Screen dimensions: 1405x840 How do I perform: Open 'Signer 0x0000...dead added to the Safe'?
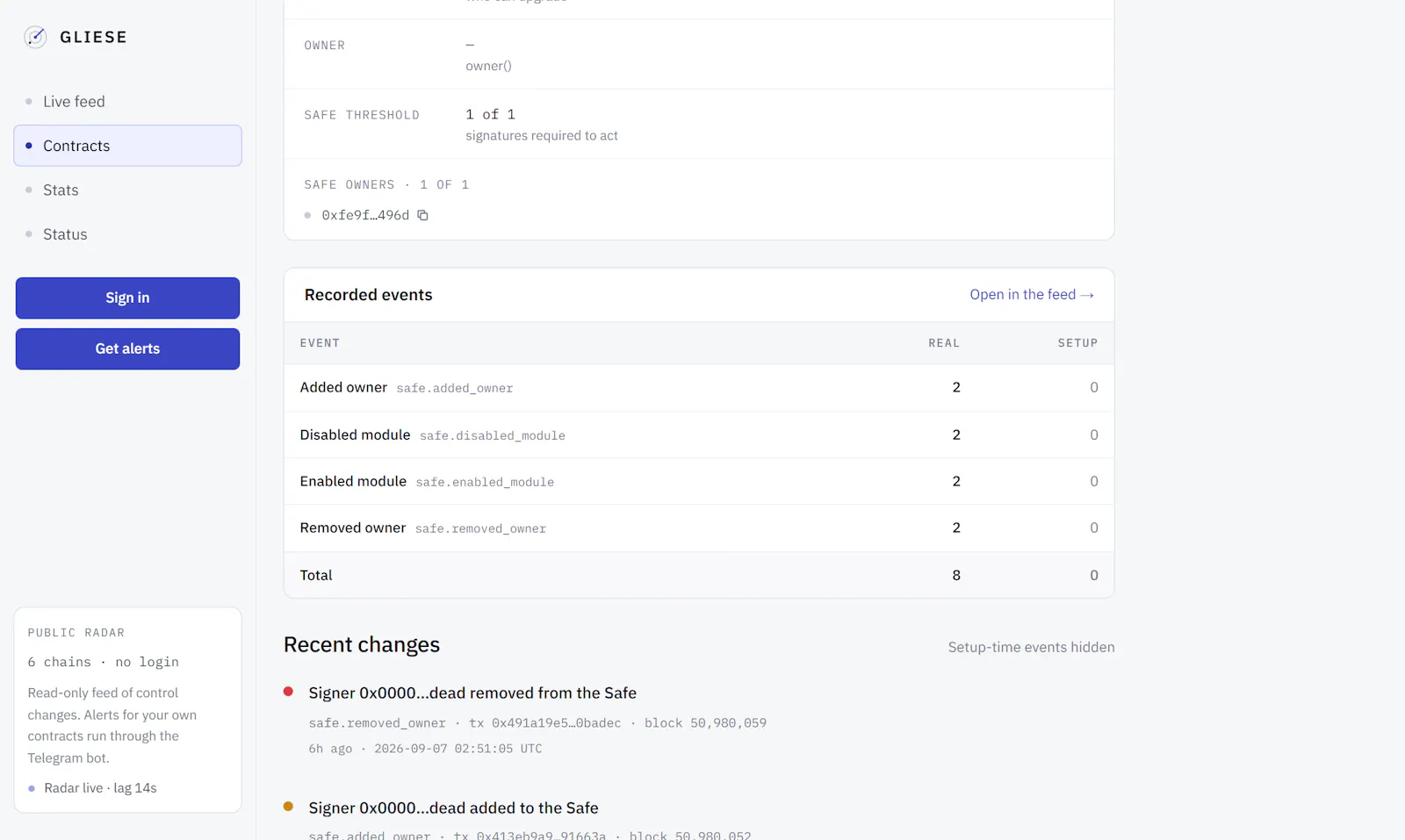[x=453, y=808]
